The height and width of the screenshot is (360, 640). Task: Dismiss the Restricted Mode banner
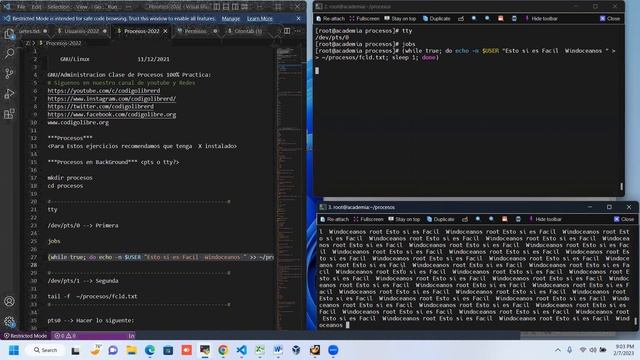[x=298, y=19]
